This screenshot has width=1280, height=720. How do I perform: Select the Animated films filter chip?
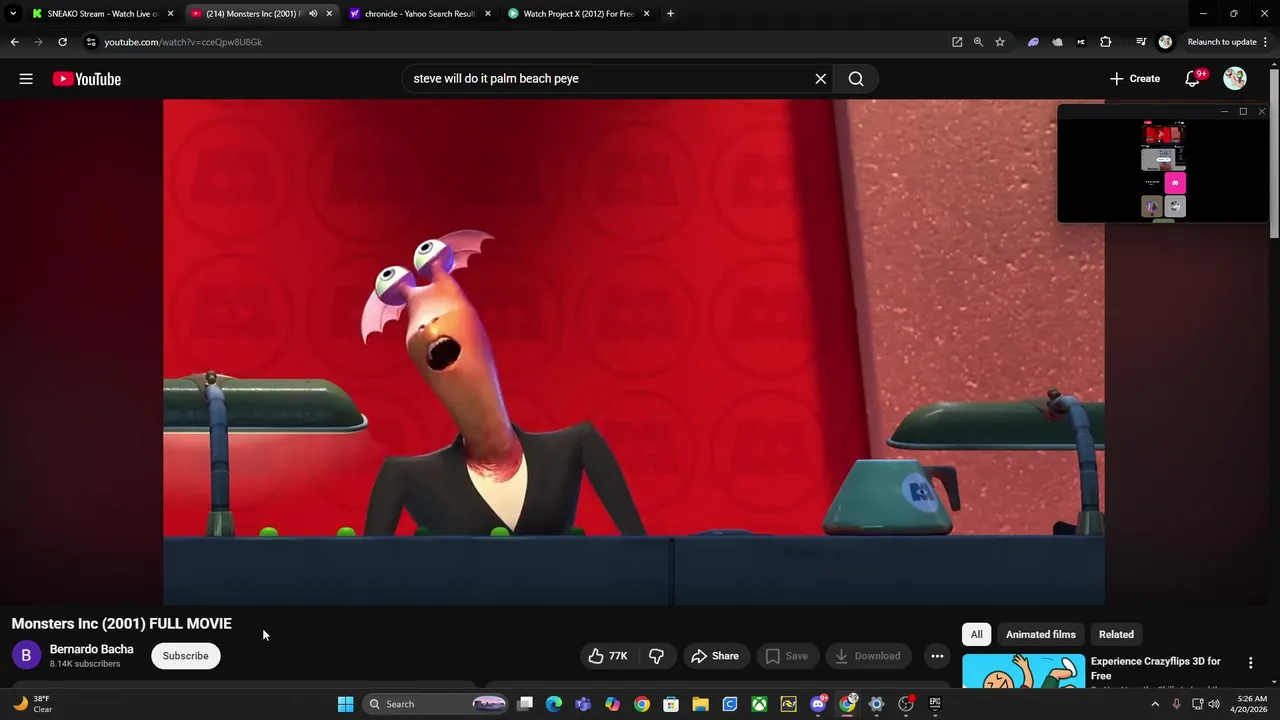click(x=1041, y=634)
